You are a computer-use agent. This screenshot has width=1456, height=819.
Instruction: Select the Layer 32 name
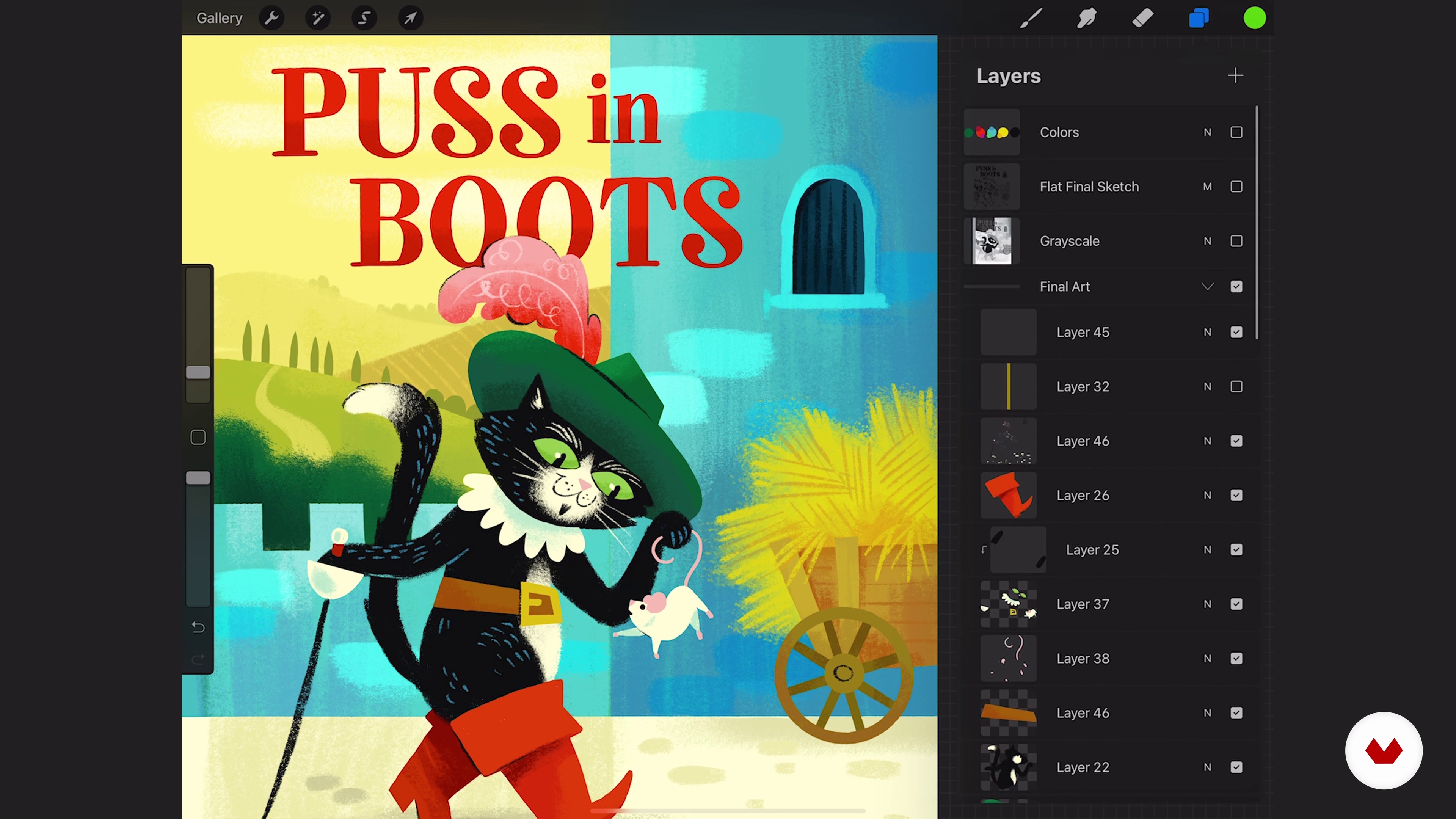click(1083, 387)
